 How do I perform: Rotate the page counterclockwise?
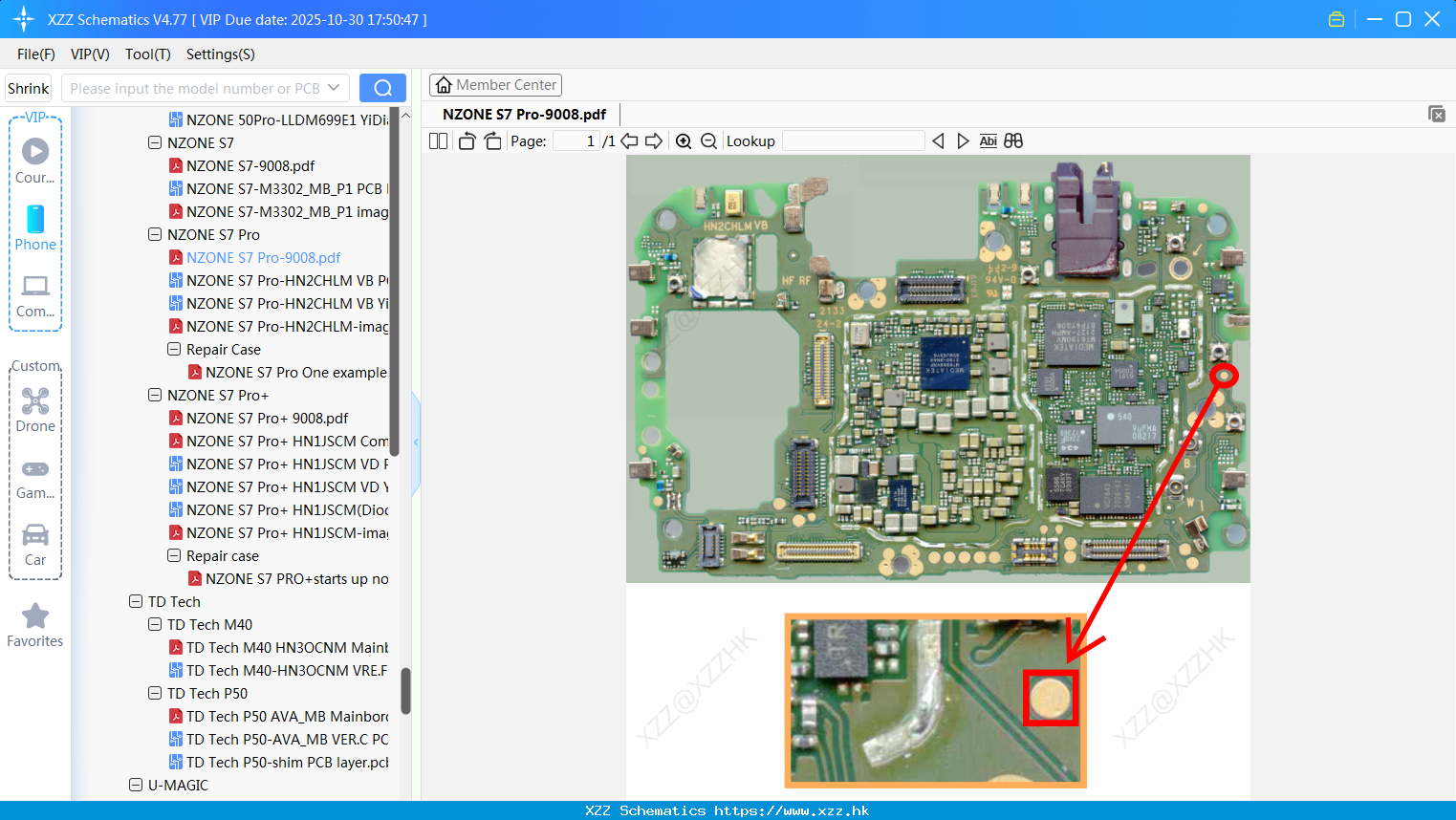(x=467, y=141)
